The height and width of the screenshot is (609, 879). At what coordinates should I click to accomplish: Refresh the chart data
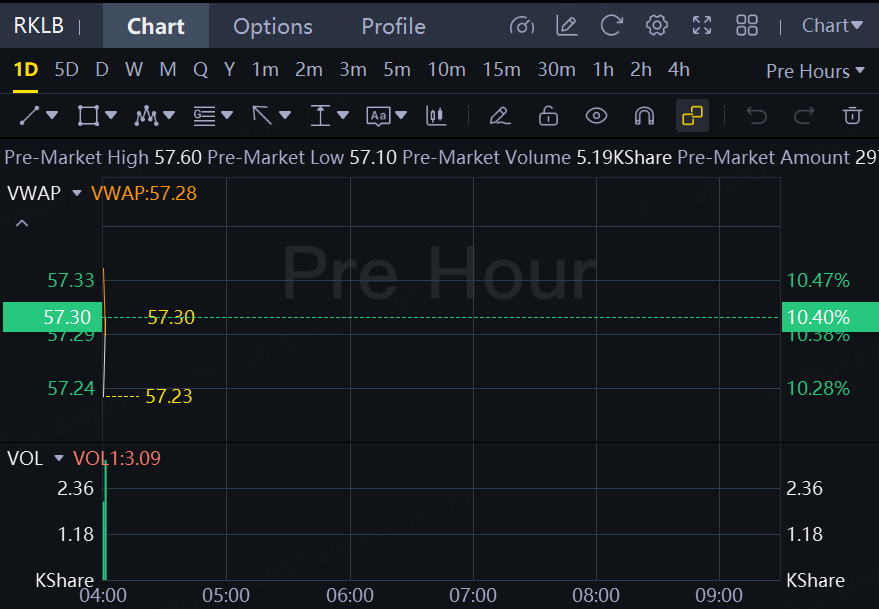(612, 26)
